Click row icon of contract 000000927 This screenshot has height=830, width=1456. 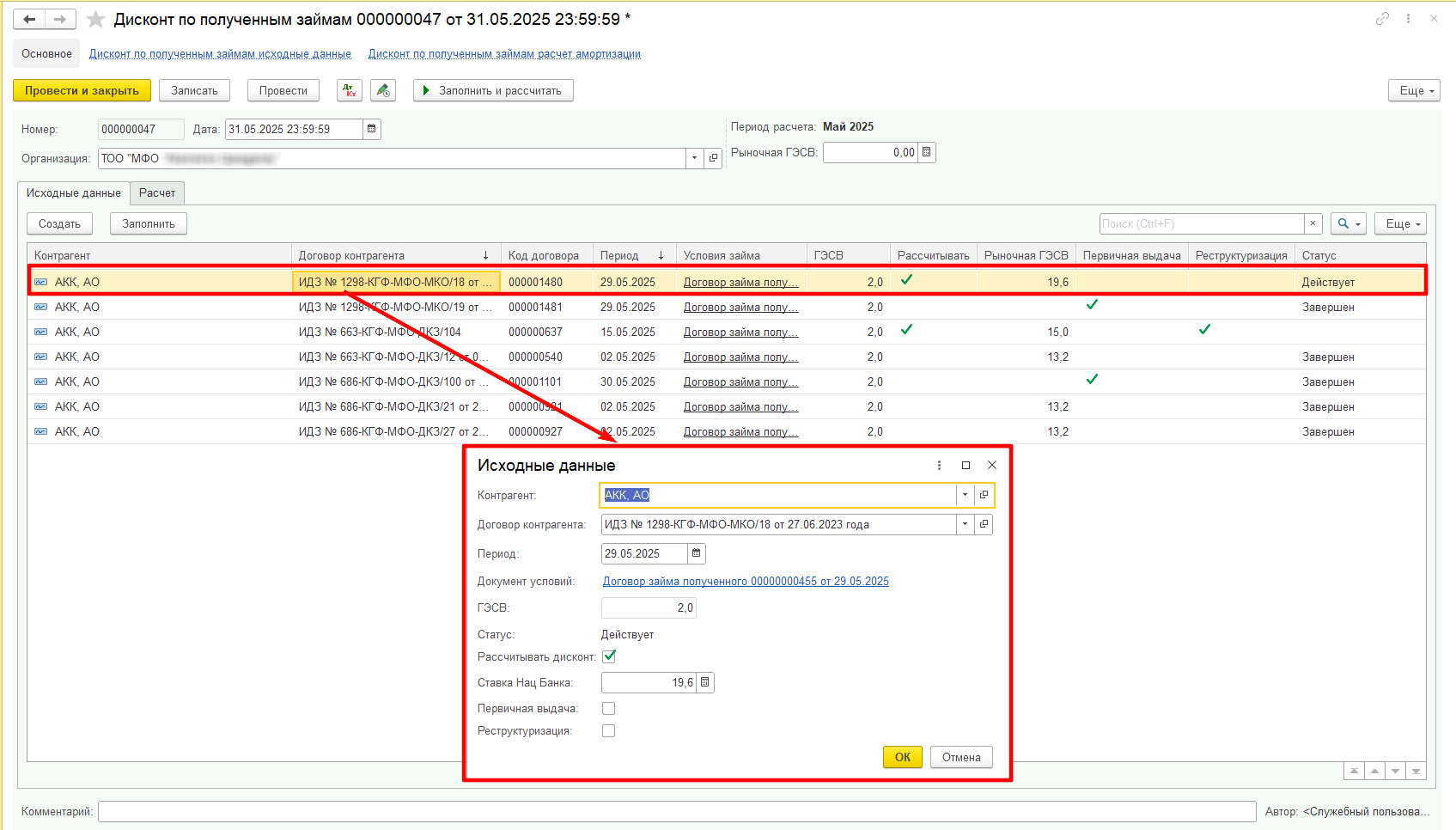pyautogui.click(x=40, y=431)
